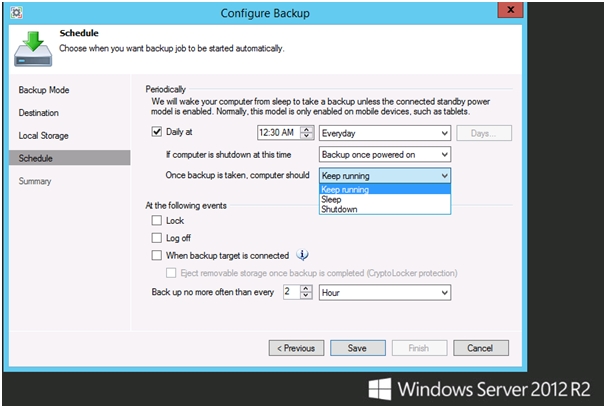Image resolution: width=606 pixels, height=408 pixels.
Task: Click the backup interval number field
Action: pyautogui.click(x=291, y=292)
